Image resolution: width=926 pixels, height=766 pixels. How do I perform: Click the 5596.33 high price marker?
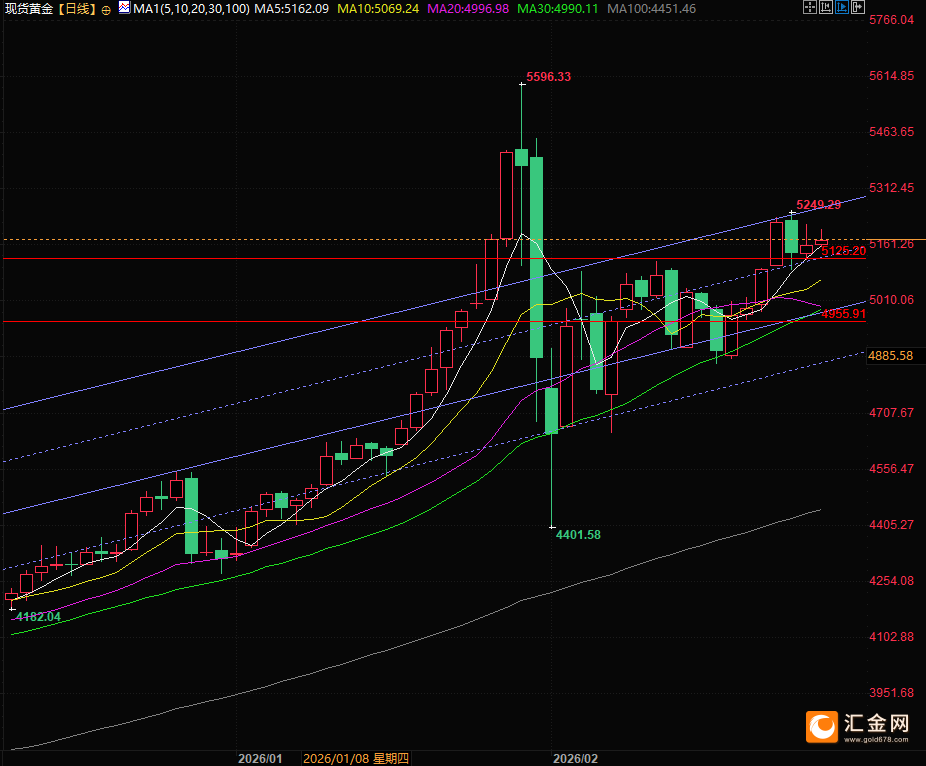point(549,77)
